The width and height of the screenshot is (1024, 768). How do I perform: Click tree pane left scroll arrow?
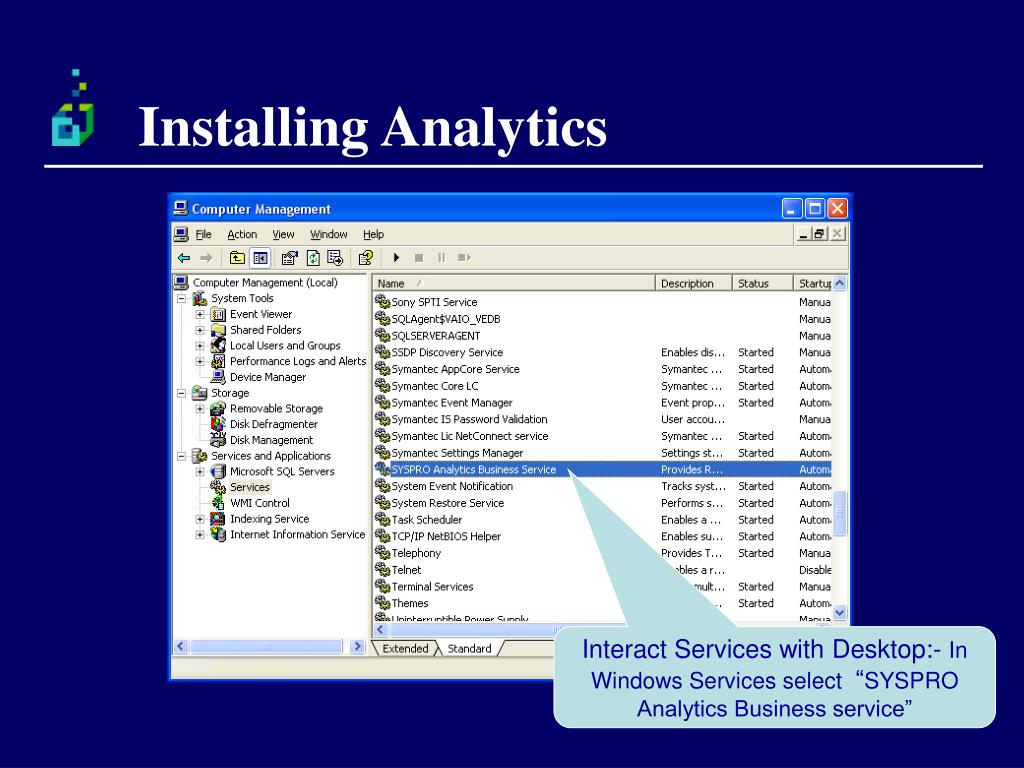tap(181, 647)
